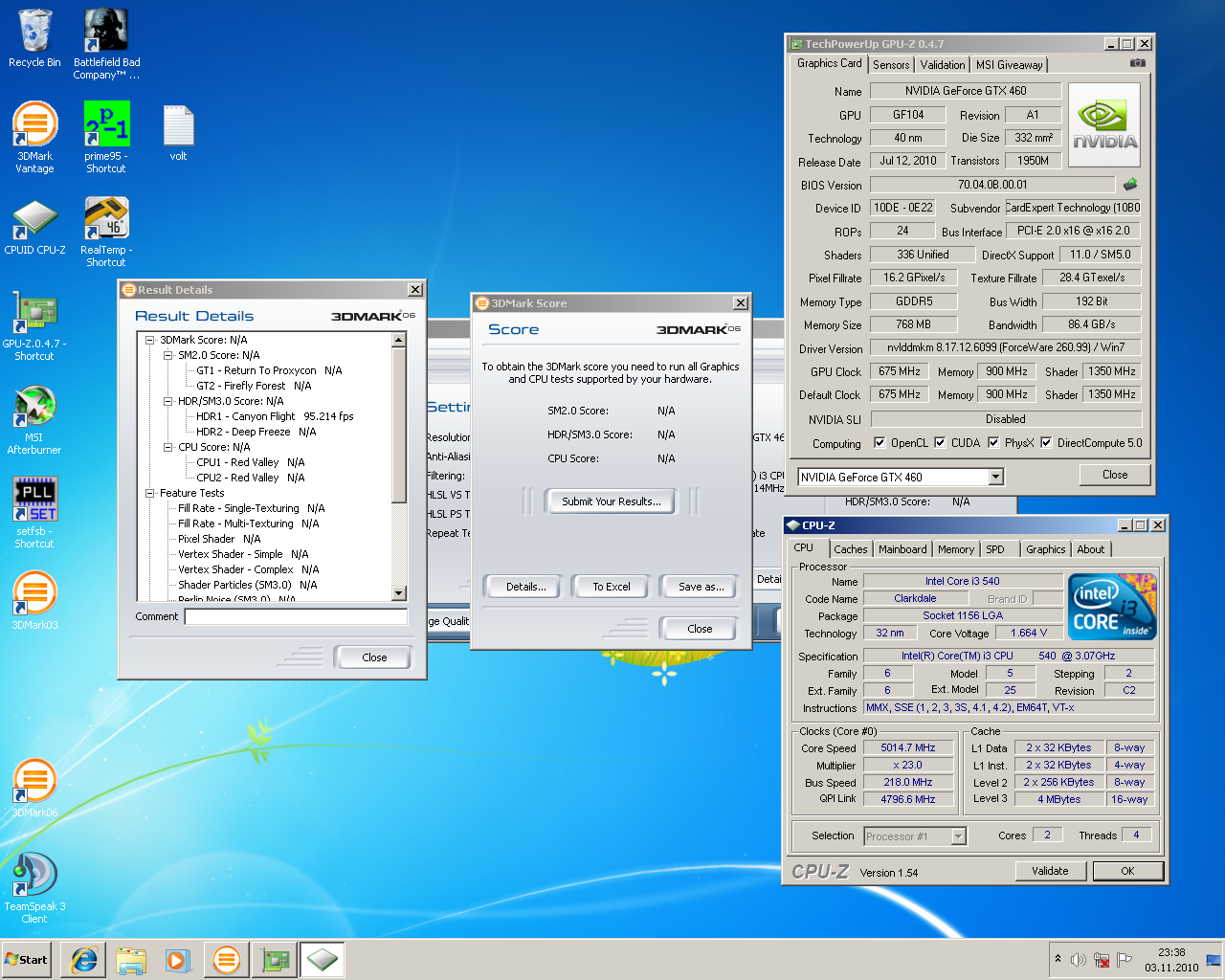Collapse 3DMark Score tree node

click(150, 340)
